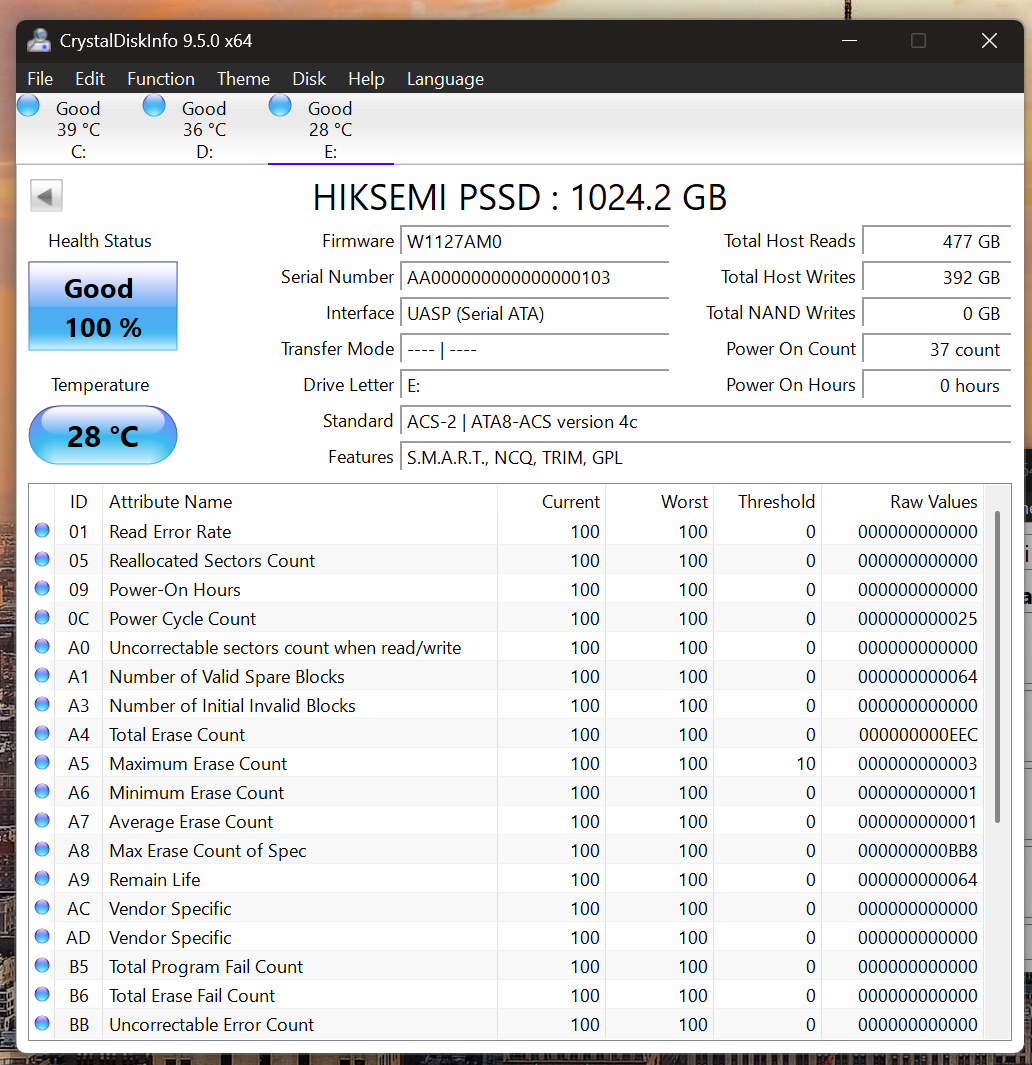Image resolution: width=1032 pixels, height=1065 pixels.
Task: Click the Threshold column header
Action: coord(768,502)
